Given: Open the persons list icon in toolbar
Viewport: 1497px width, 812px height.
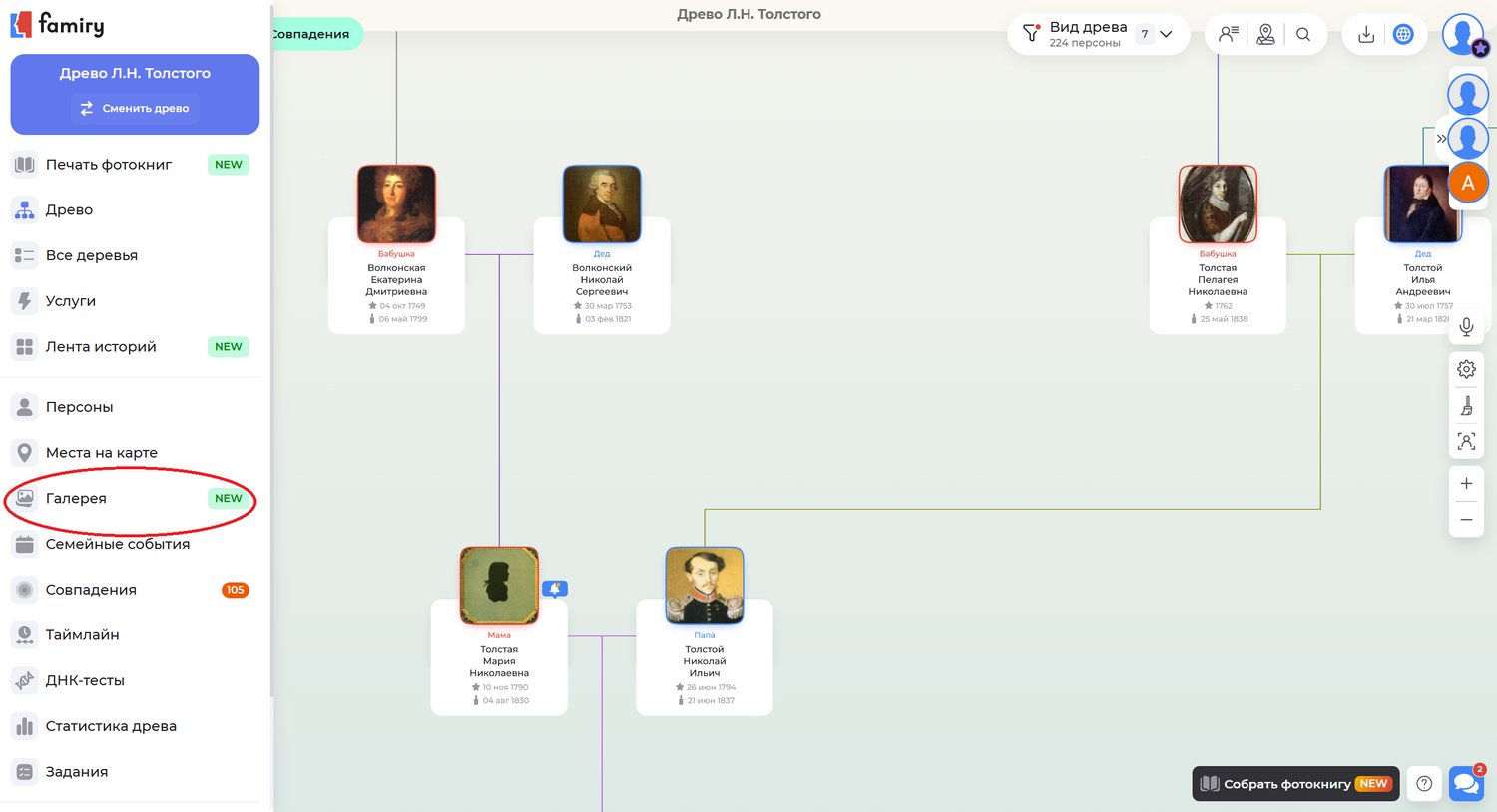Looking at the screenshot, I should point(1229,35).
